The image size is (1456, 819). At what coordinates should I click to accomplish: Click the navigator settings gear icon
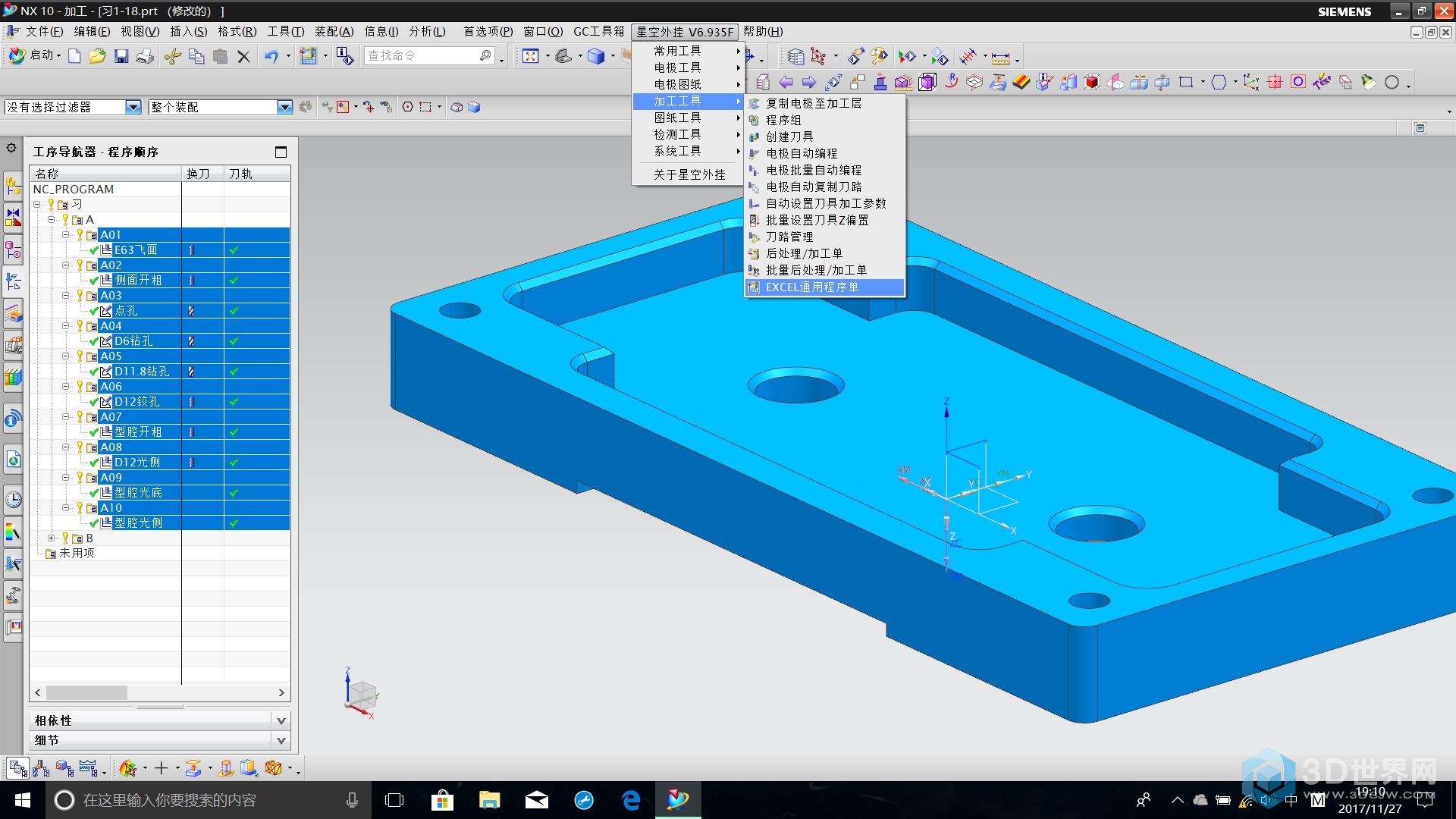click(x=11, y=147)
